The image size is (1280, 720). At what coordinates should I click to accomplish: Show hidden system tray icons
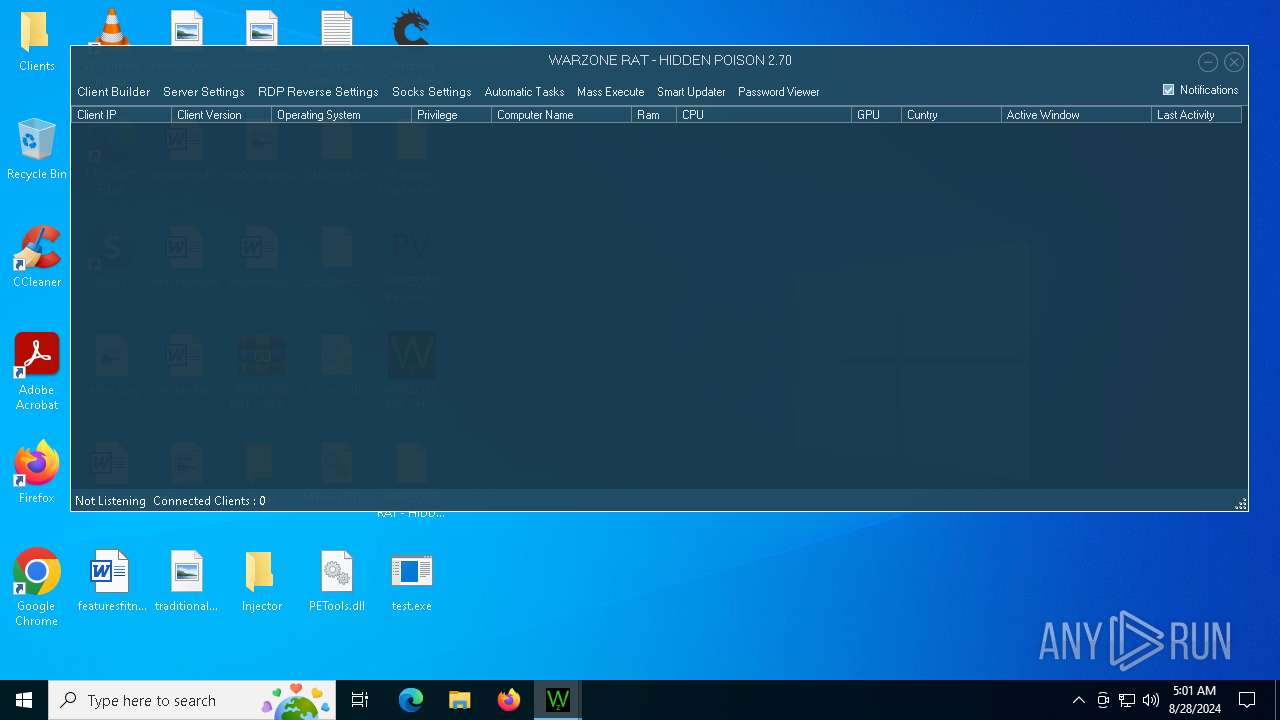(1078, 700)
